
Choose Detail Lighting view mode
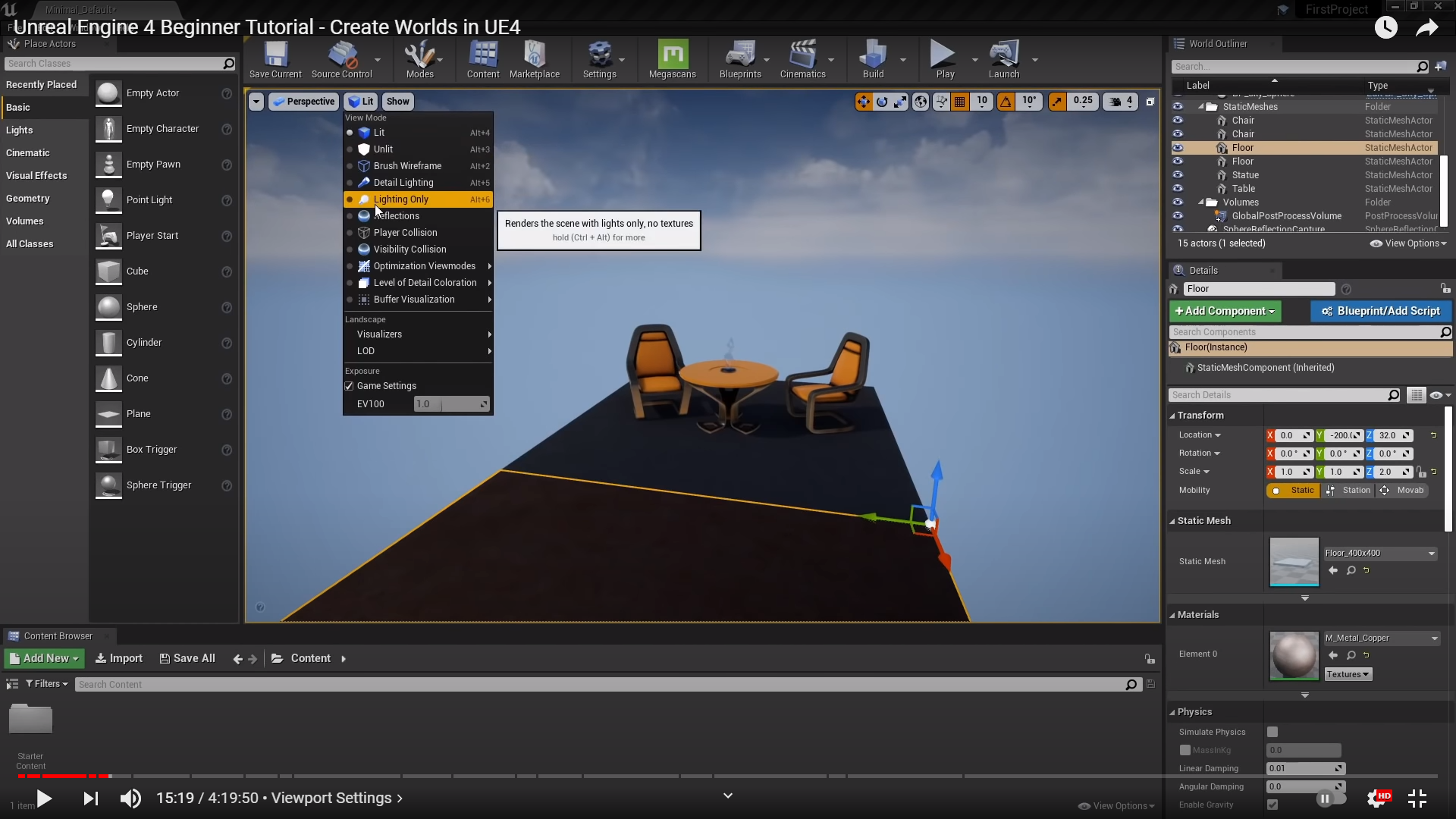[x=403, y=183]
